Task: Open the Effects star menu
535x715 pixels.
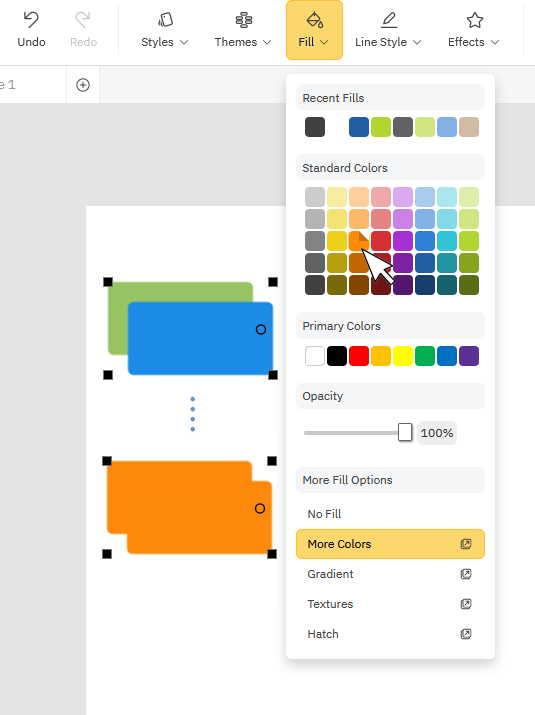Action: [x=474, y=30]
